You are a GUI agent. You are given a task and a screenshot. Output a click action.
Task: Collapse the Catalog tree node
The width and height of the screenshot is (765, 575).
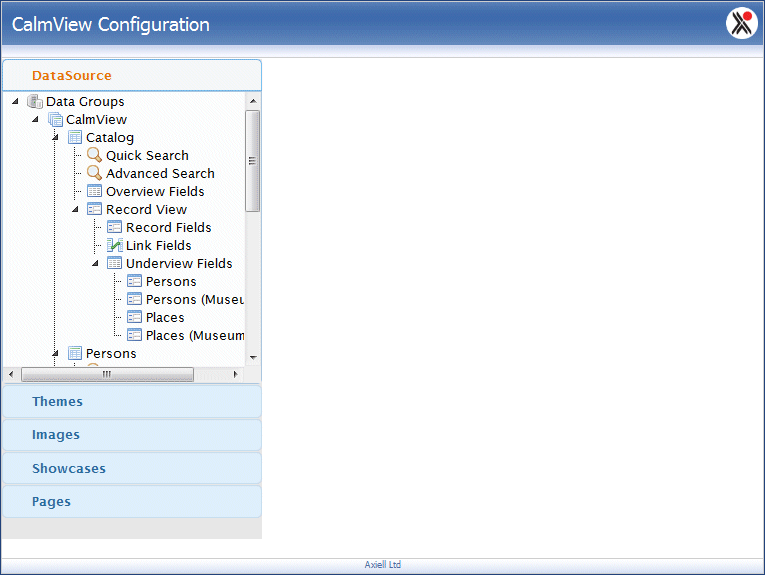(55, 138)
